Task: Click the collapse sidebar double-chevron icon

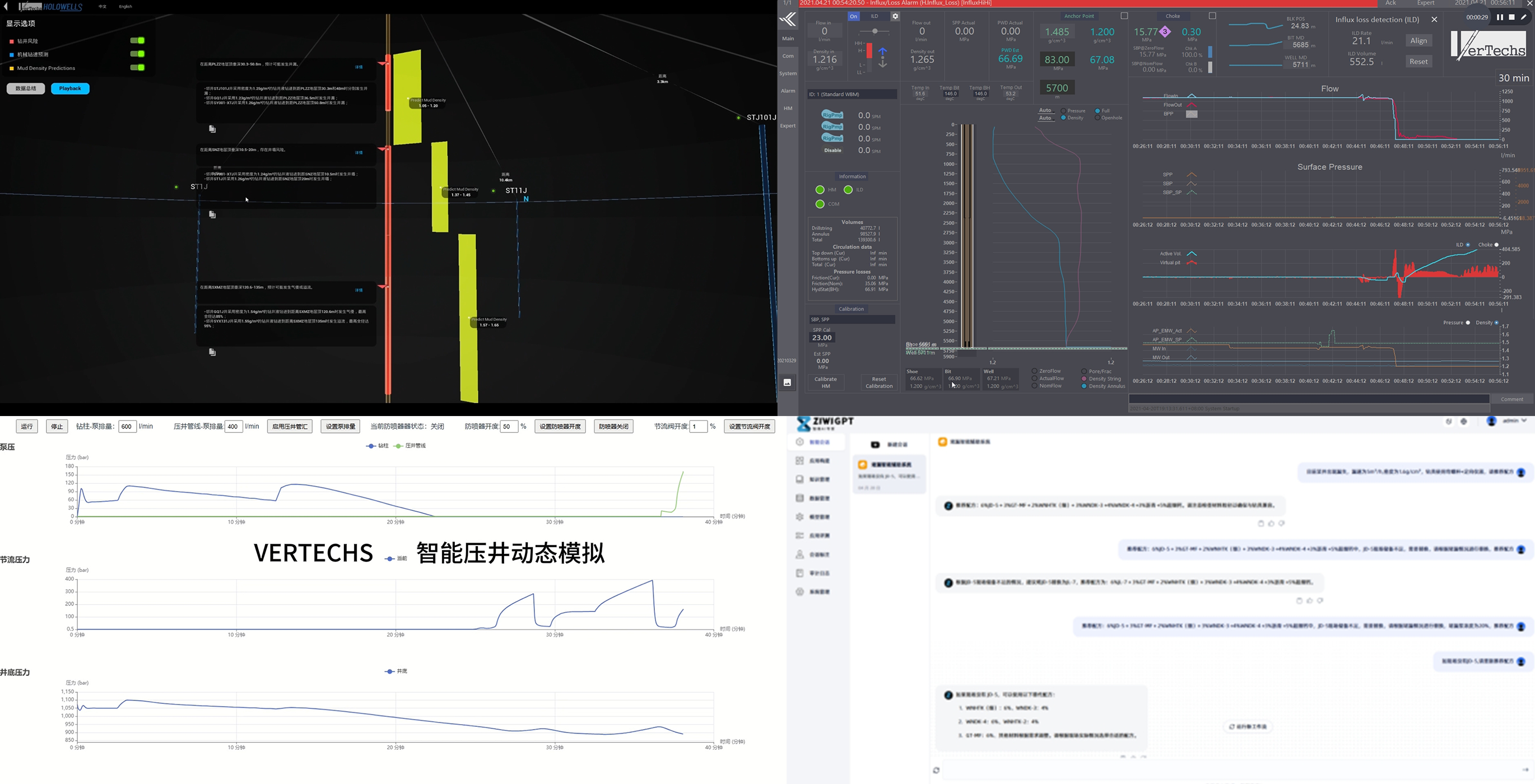Action: tap(788, 20)
